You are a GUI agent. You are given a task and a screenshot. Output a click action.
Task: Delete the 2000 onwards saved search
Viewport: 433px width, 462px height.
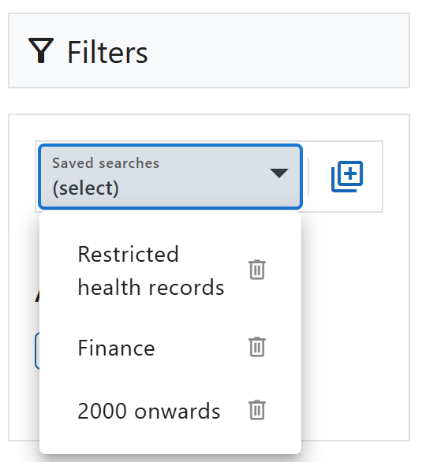click(x=257, y=409)
